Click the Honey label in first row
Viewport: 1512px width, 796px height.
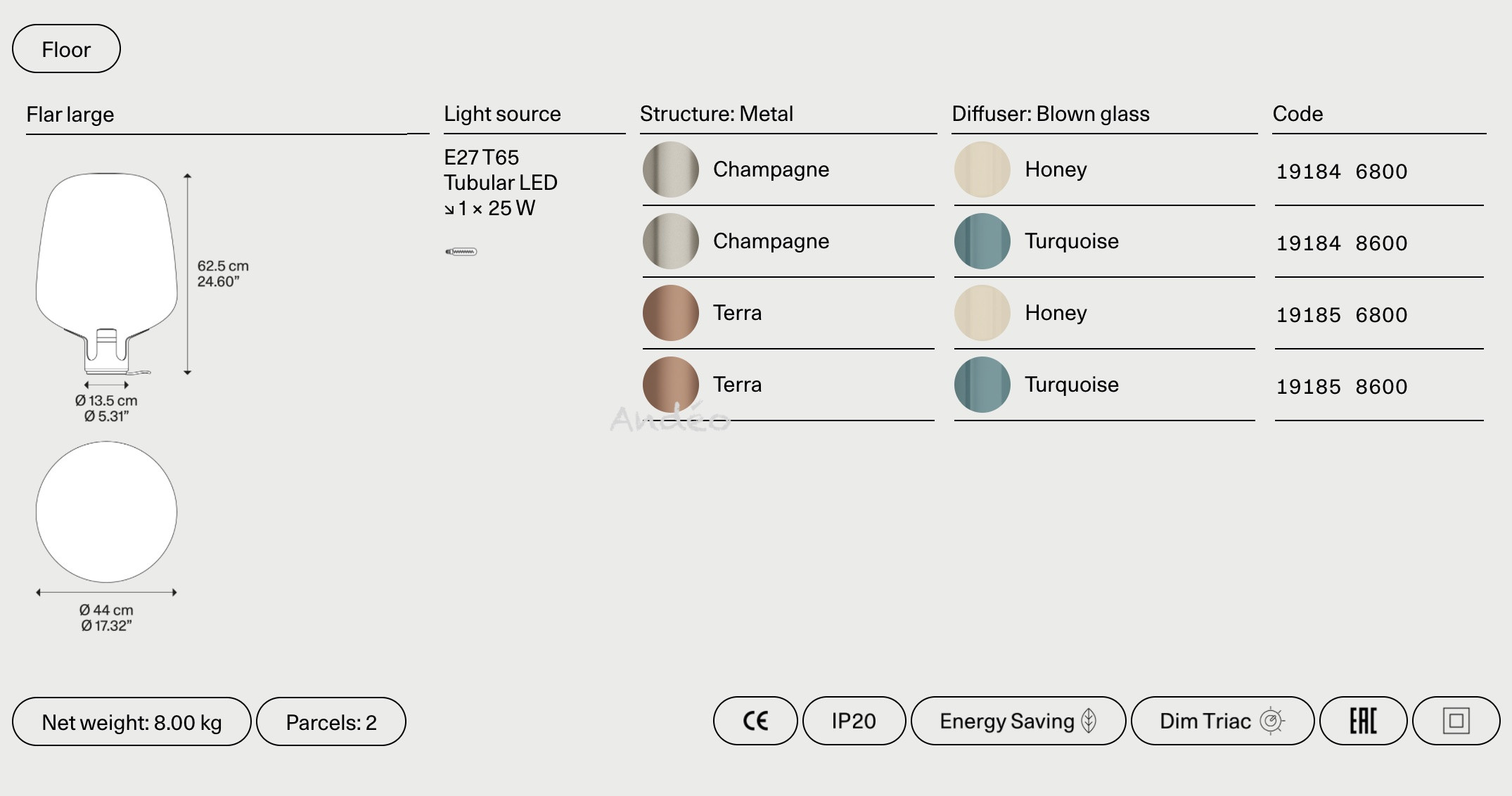(x=1056, y=170)
